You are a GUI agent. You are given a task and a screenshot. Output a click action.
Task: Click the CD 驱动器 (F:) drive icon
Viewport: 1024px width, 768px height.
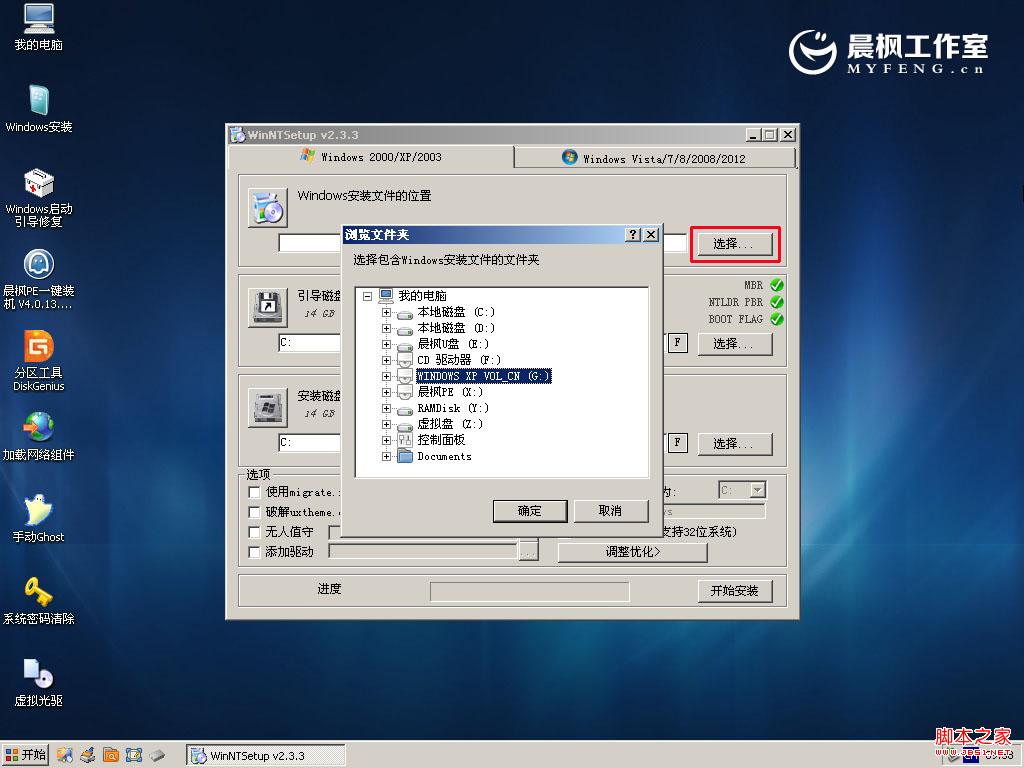(405, 360)
